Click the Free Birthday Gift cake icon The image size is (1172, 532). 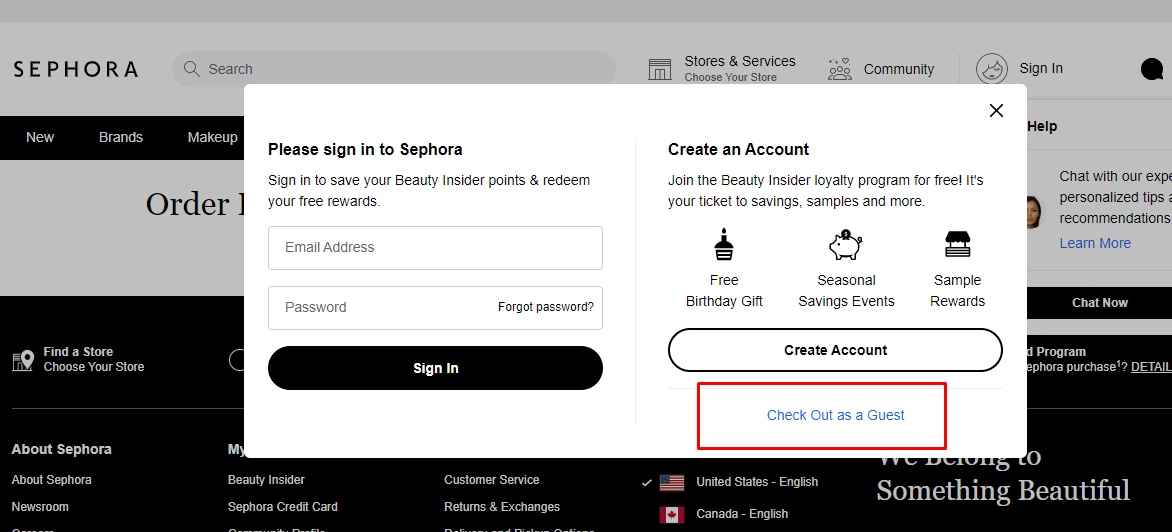click(724, 244)
